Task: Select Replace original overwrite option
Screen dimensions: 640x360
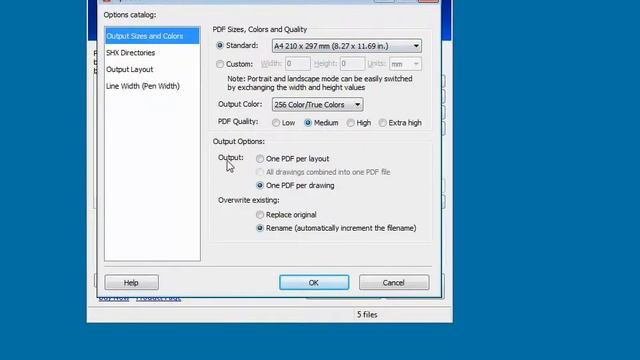Action: 260,215
